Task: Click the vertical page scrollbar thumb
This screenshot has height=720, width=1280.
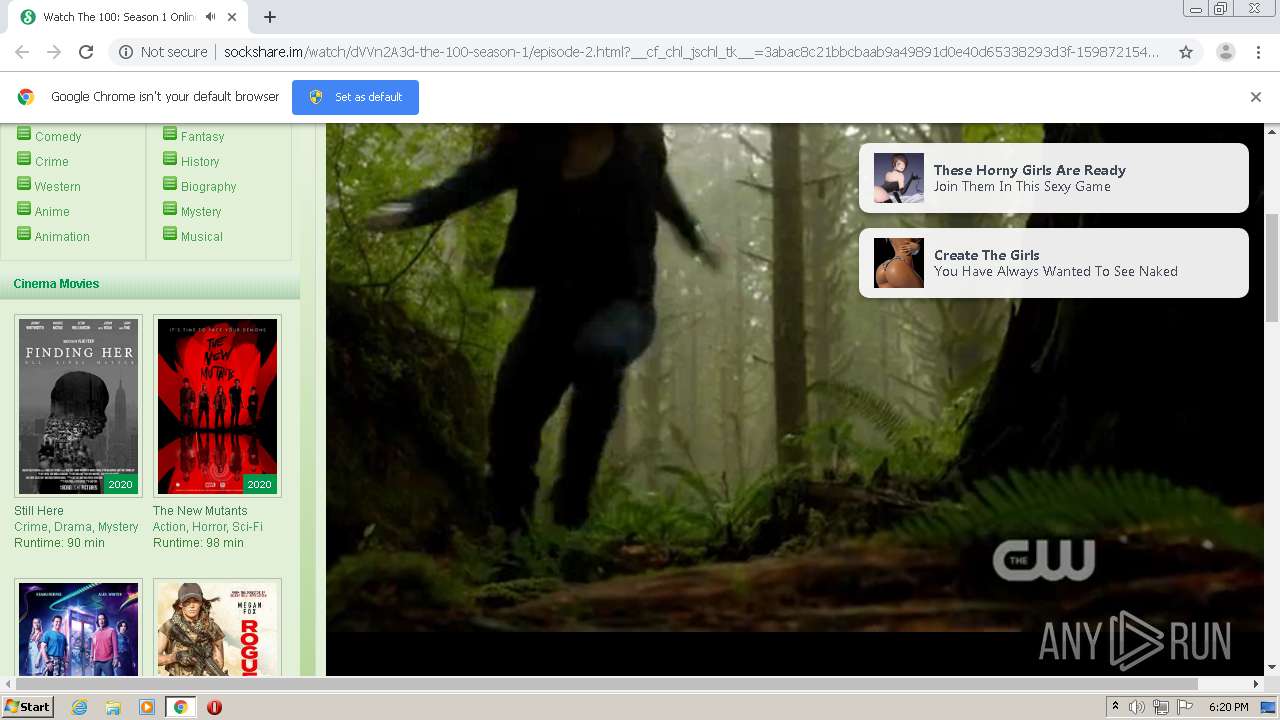Action: coord(1272,267)
